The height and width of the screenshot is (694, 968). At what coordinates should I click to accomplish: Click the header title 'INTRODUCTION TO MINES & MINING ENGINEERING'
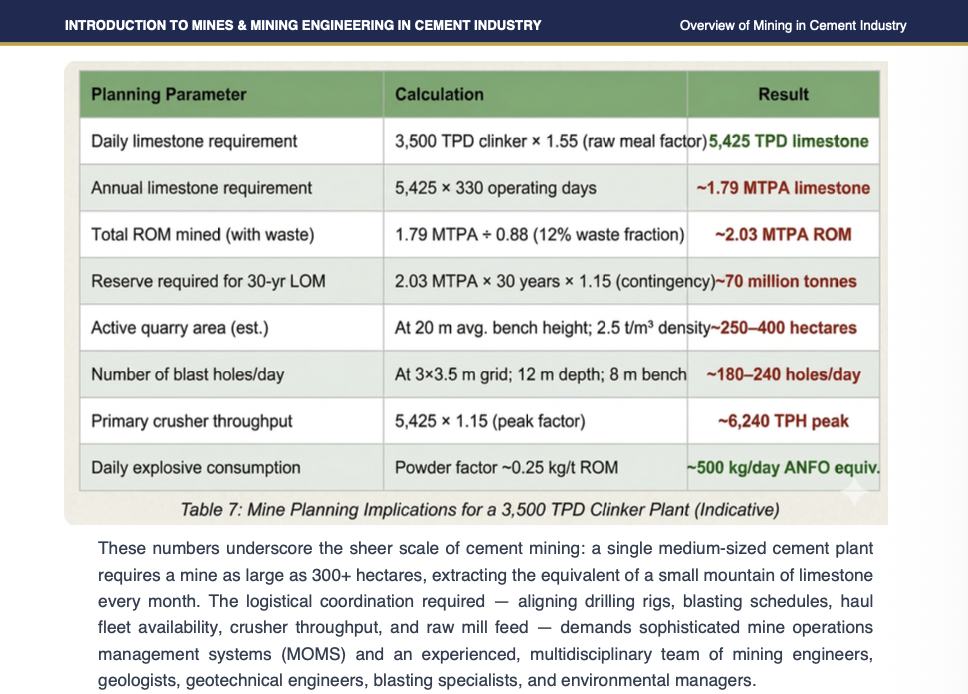[x=302, y=25]
